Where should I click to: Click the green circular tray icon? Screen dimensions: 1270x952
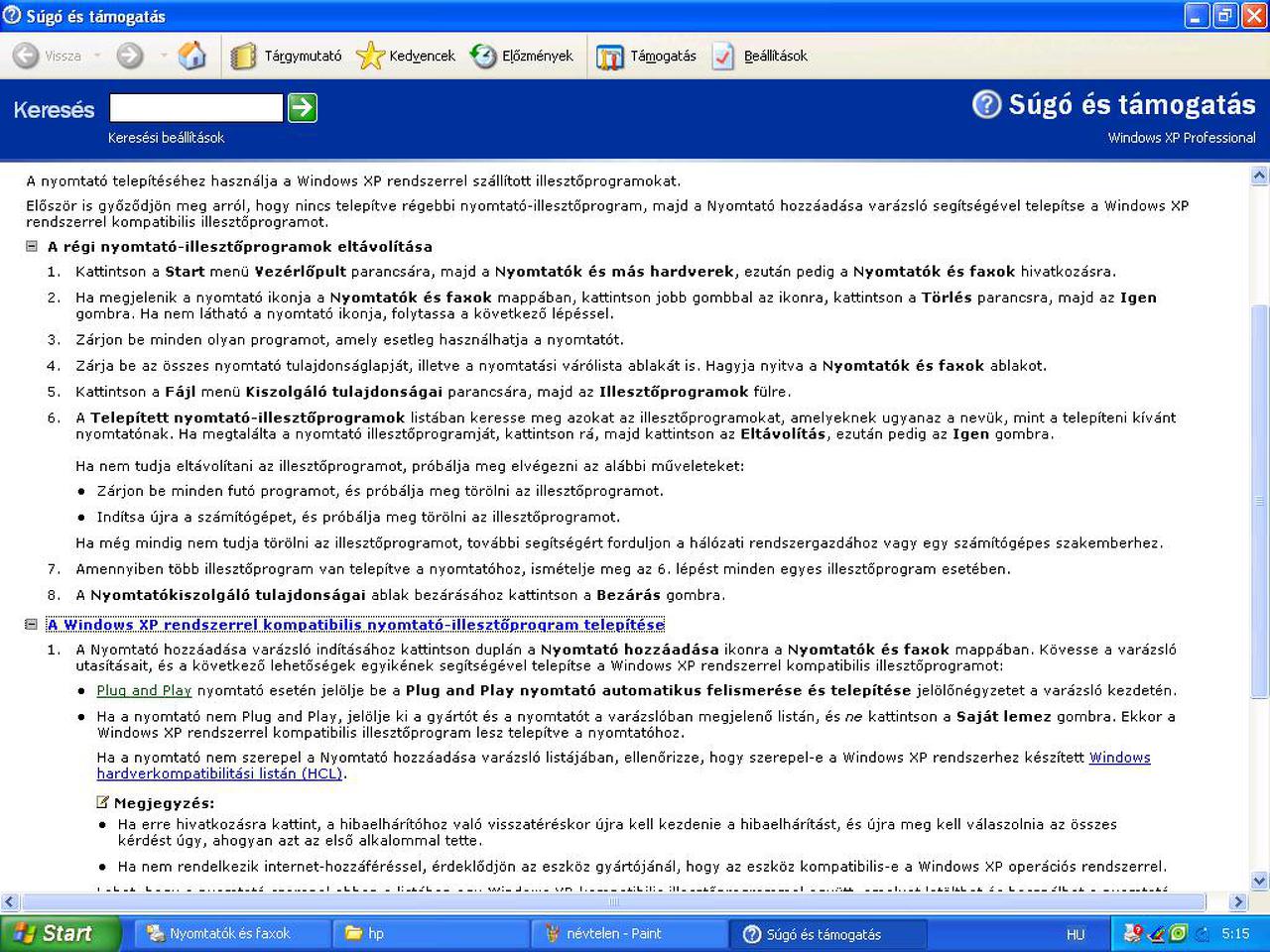coord(1179,933)
